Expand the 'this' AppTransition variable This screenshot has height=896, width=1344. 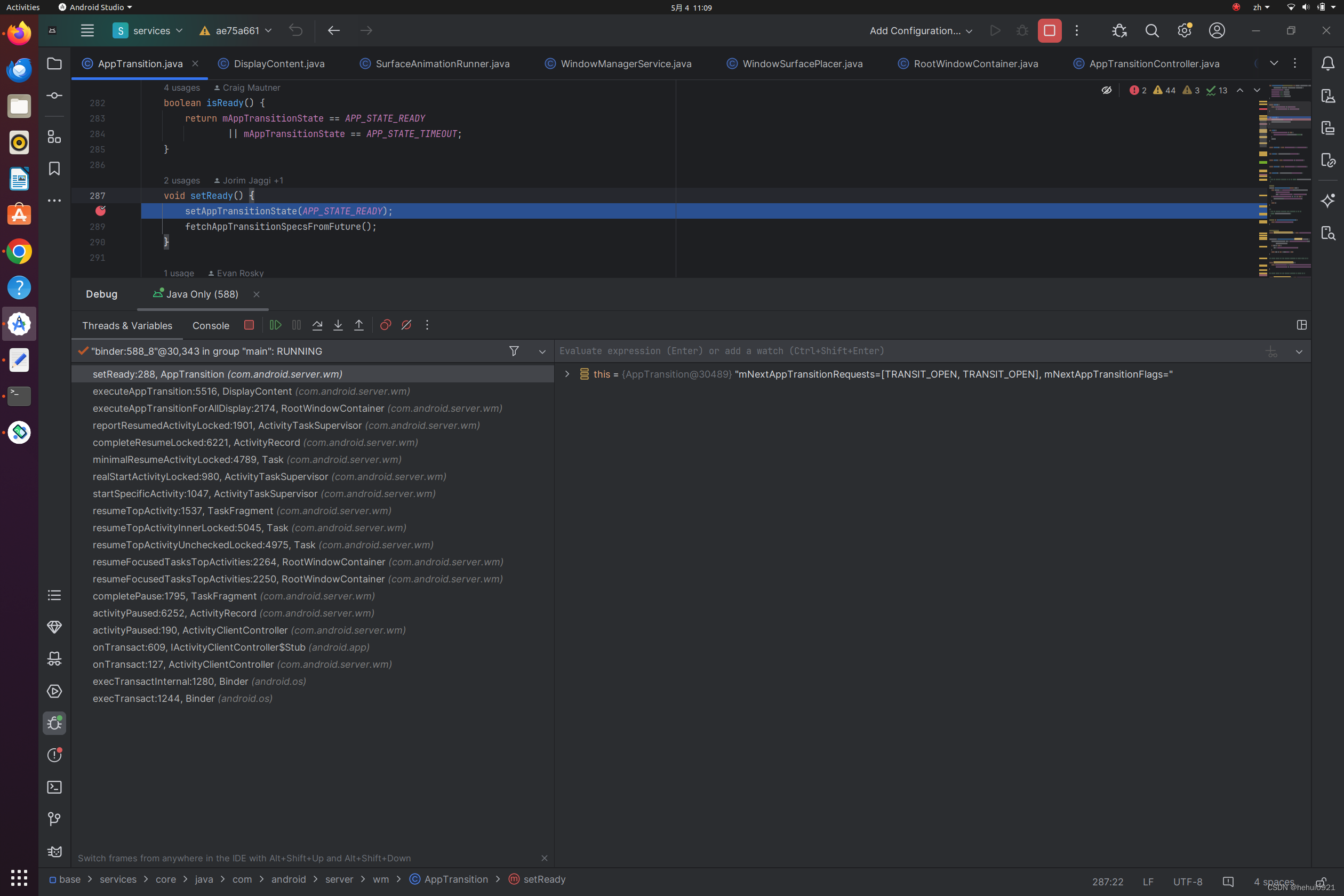[x=567, y=374]
